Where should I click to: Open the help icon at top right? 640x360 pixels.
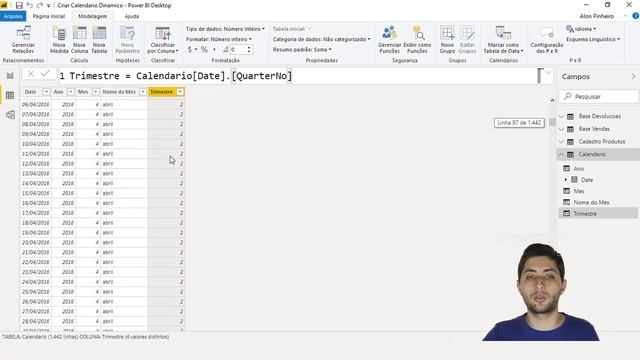click(636, 16)
